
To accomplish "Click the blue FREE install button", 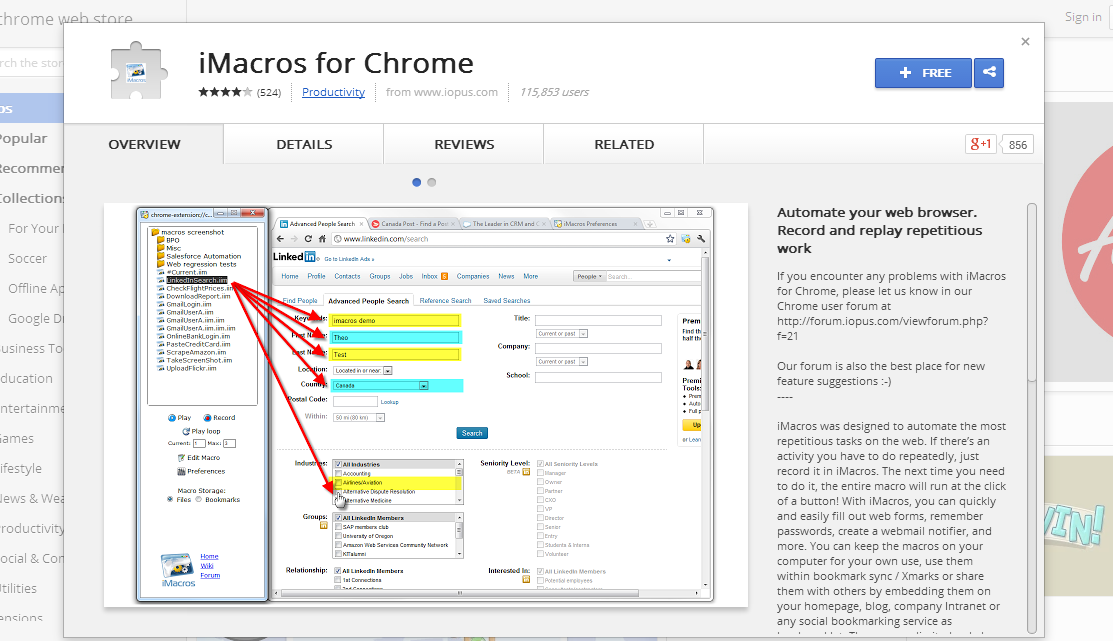I will 922,72.
